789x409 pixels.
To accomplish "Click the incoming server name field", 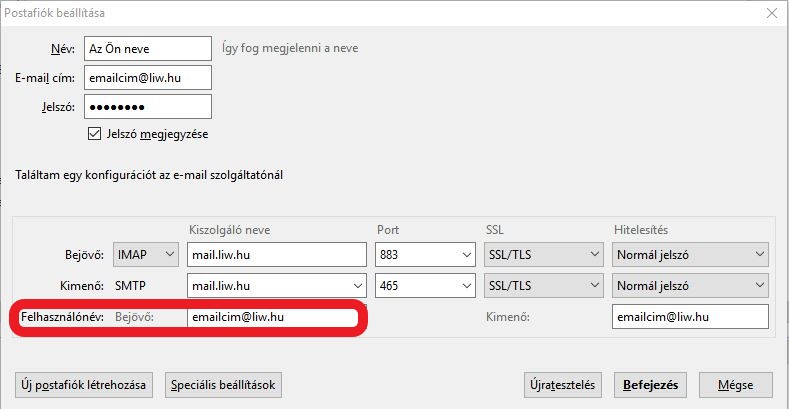I will pos(277,255).
